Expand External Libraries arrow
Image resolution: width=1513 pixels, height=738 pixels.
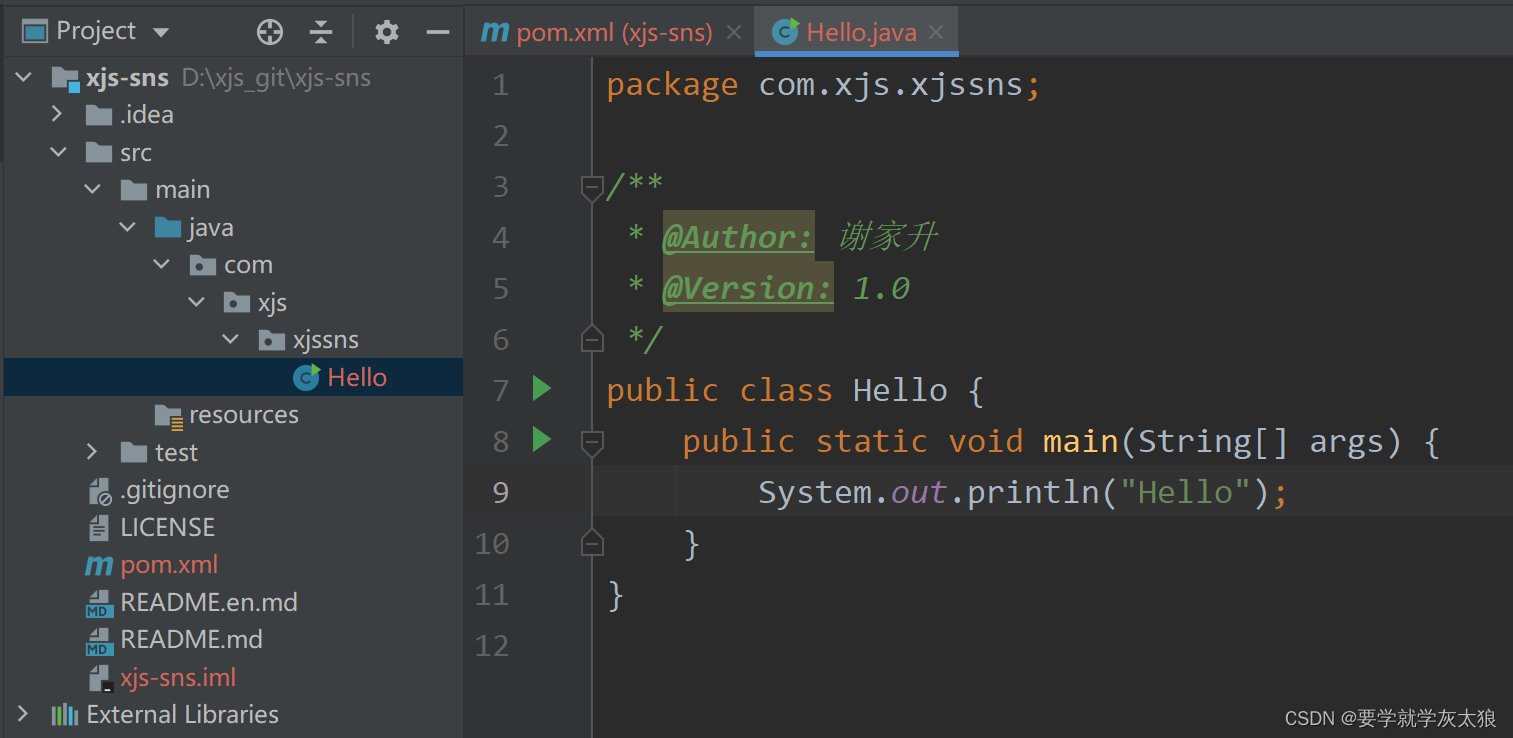[x=23, y=714]
